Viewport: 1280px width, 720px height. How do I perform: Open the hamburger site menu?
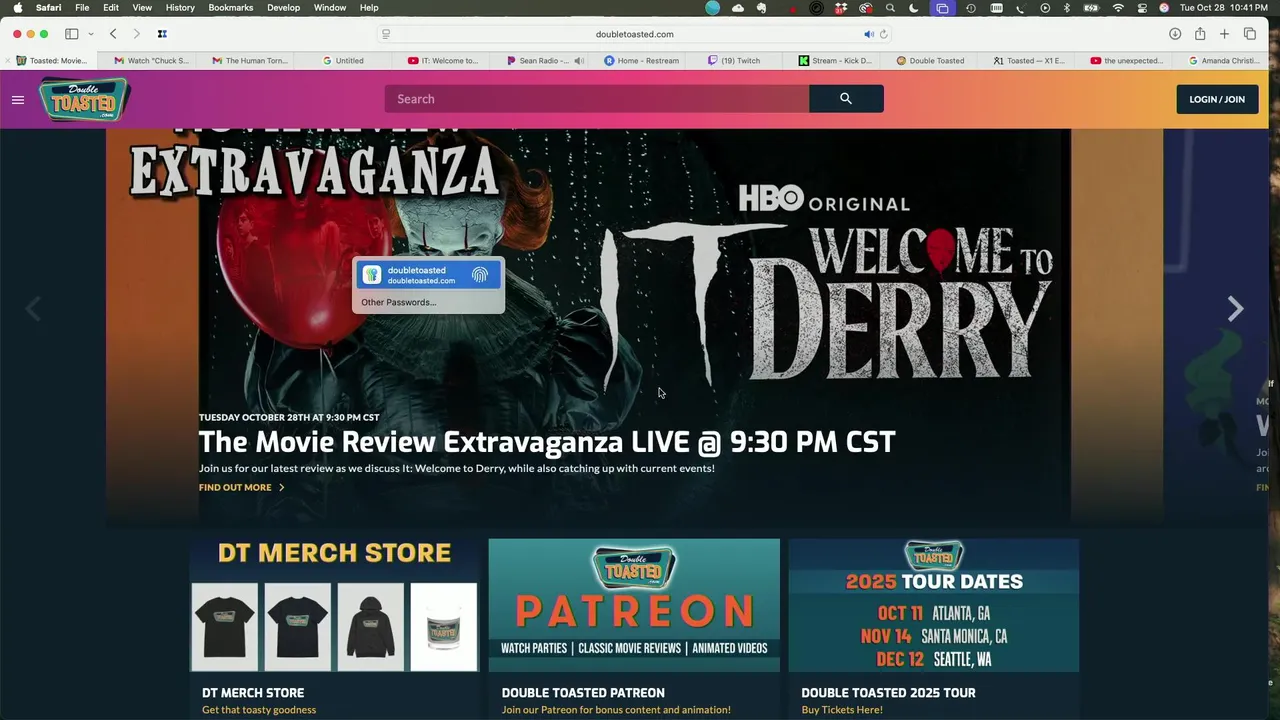(17, 99)
